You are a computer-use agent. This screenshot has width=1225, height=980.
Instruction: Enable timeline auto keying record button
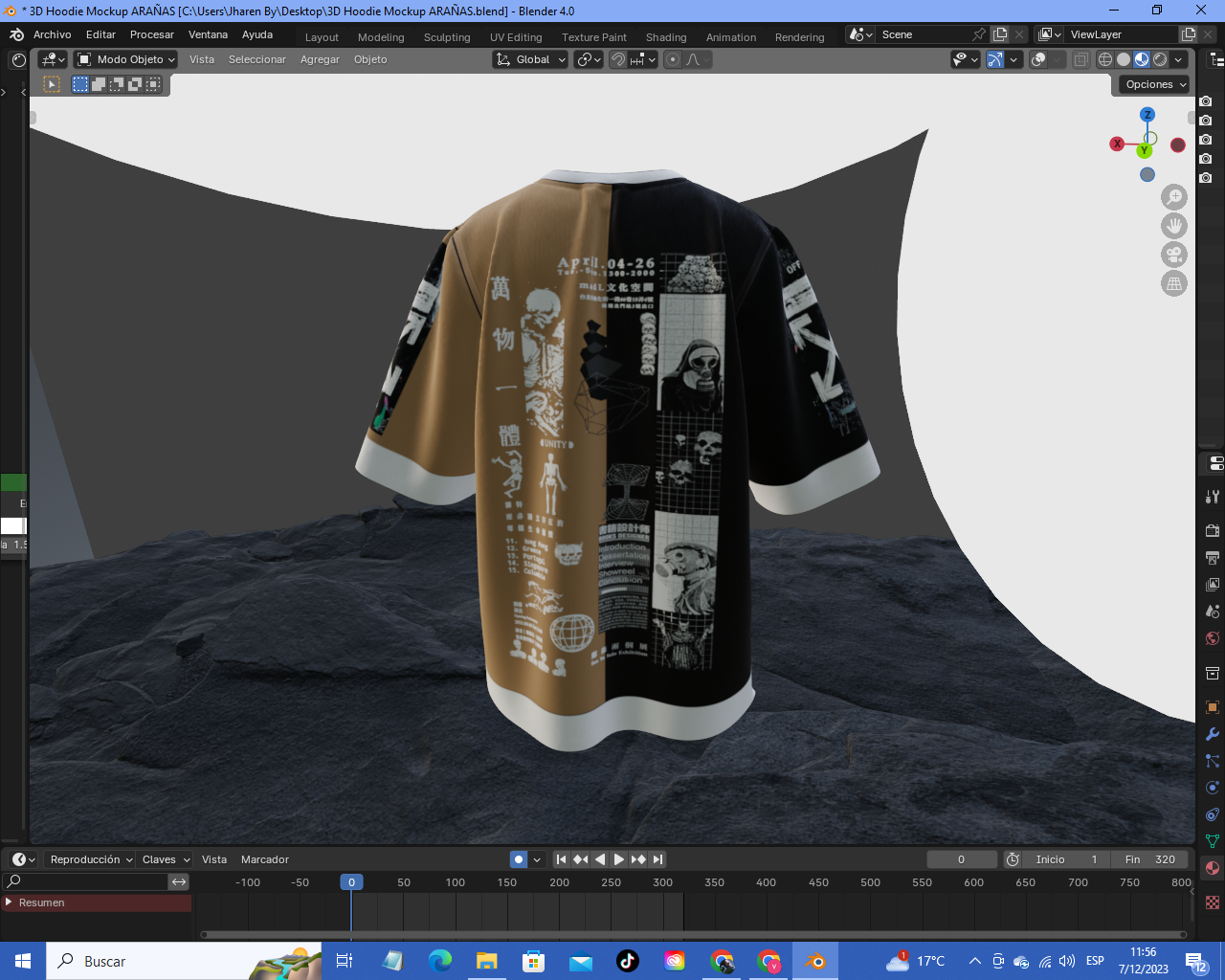coord(519,859)
